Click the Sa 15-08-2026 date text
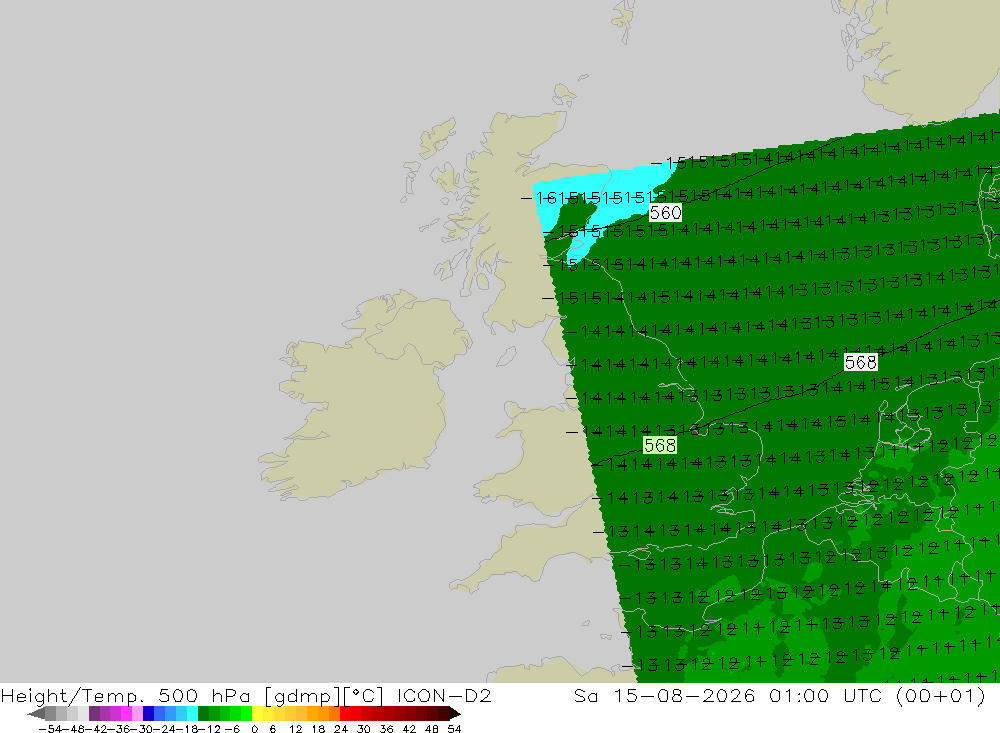Screen dimensions: 1000x733 coord(664,695)
